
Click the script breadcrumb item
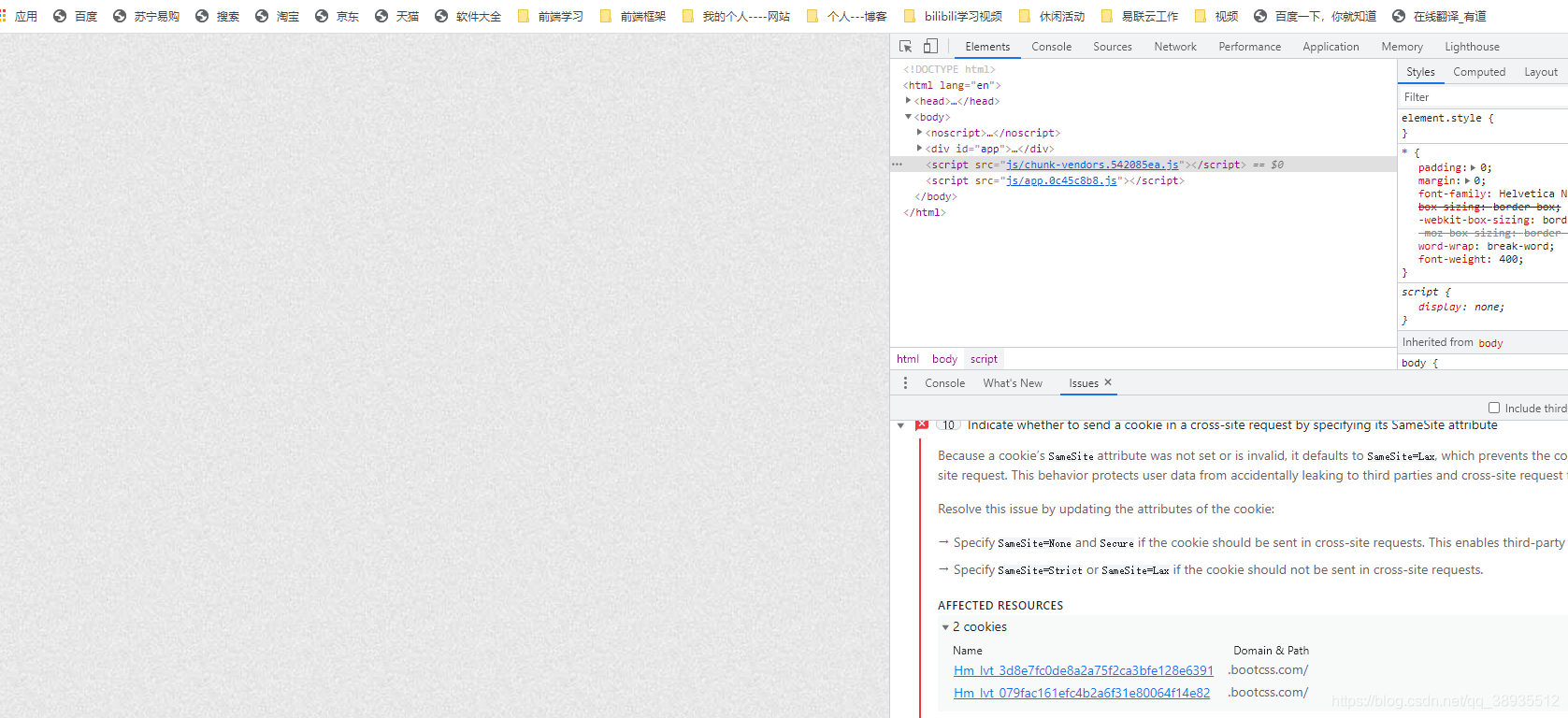[x=984, y=359]
